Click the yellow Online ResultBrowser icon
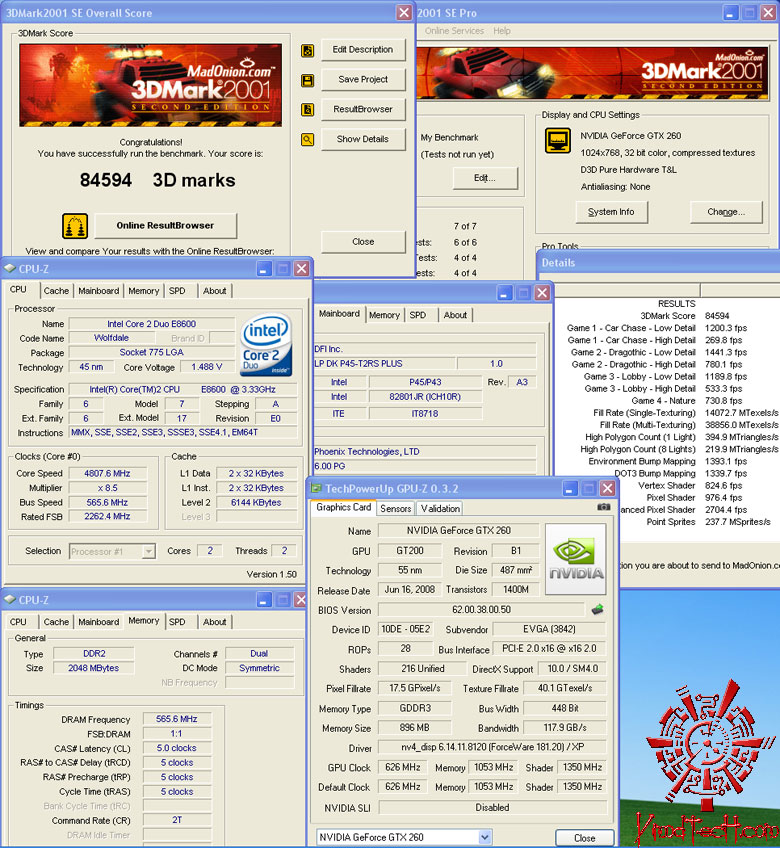The height and width of the screenshot is (848, 780). (x=75, y=226)
